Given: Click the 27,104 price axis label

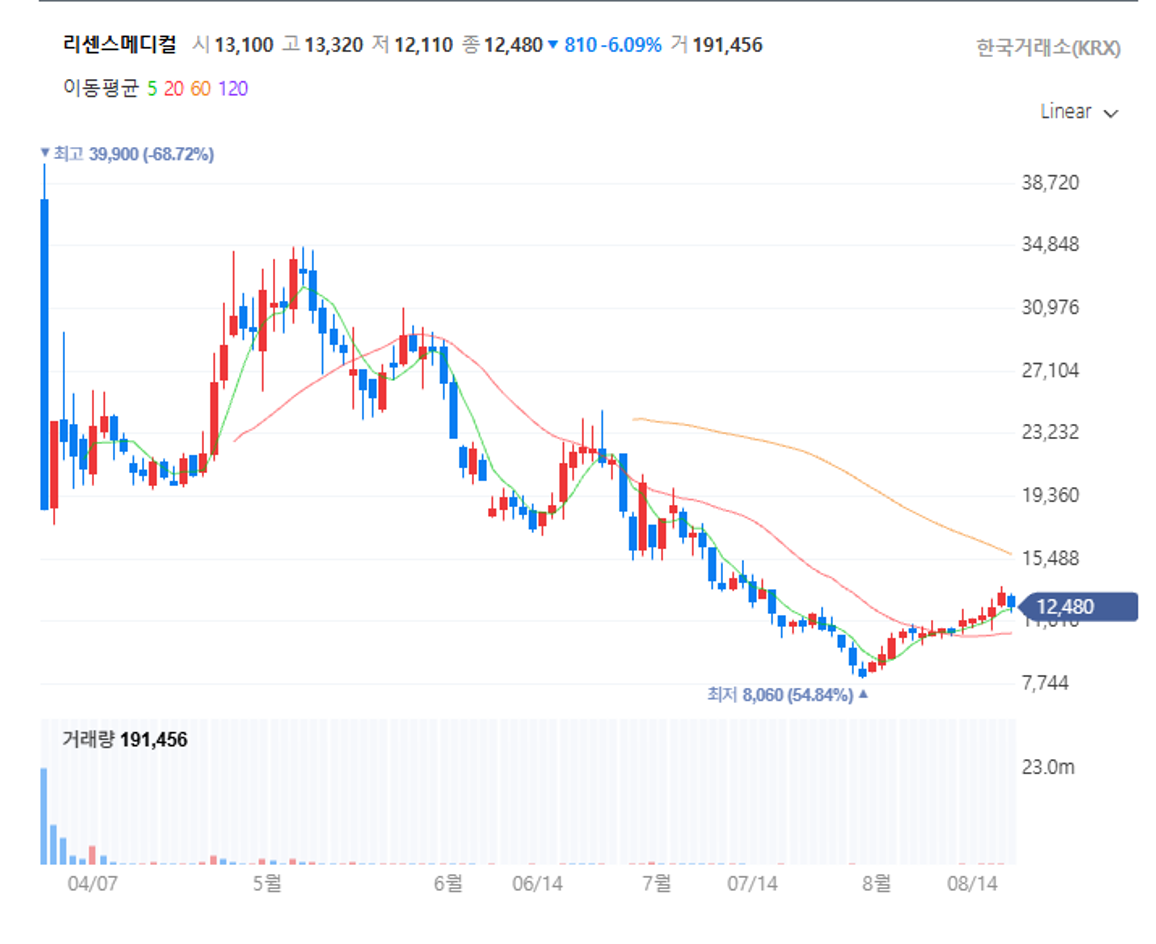Looking at the screenshot, I should pos(1050,370).
